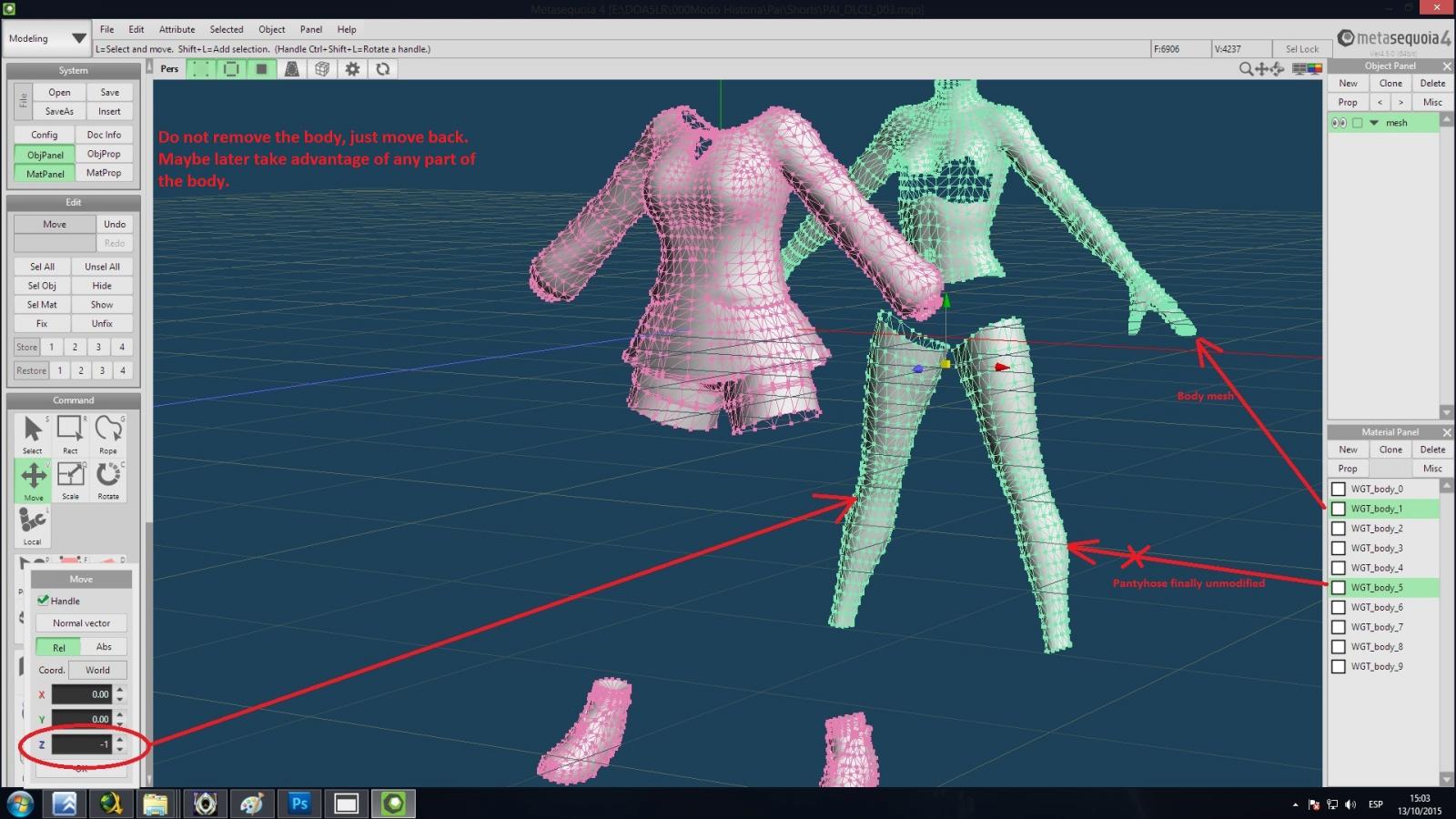Image resolution: width=1456 pixels, height=819 pixels.
Task: Open the paint palette app in taskbar
Action: point(252,804)
